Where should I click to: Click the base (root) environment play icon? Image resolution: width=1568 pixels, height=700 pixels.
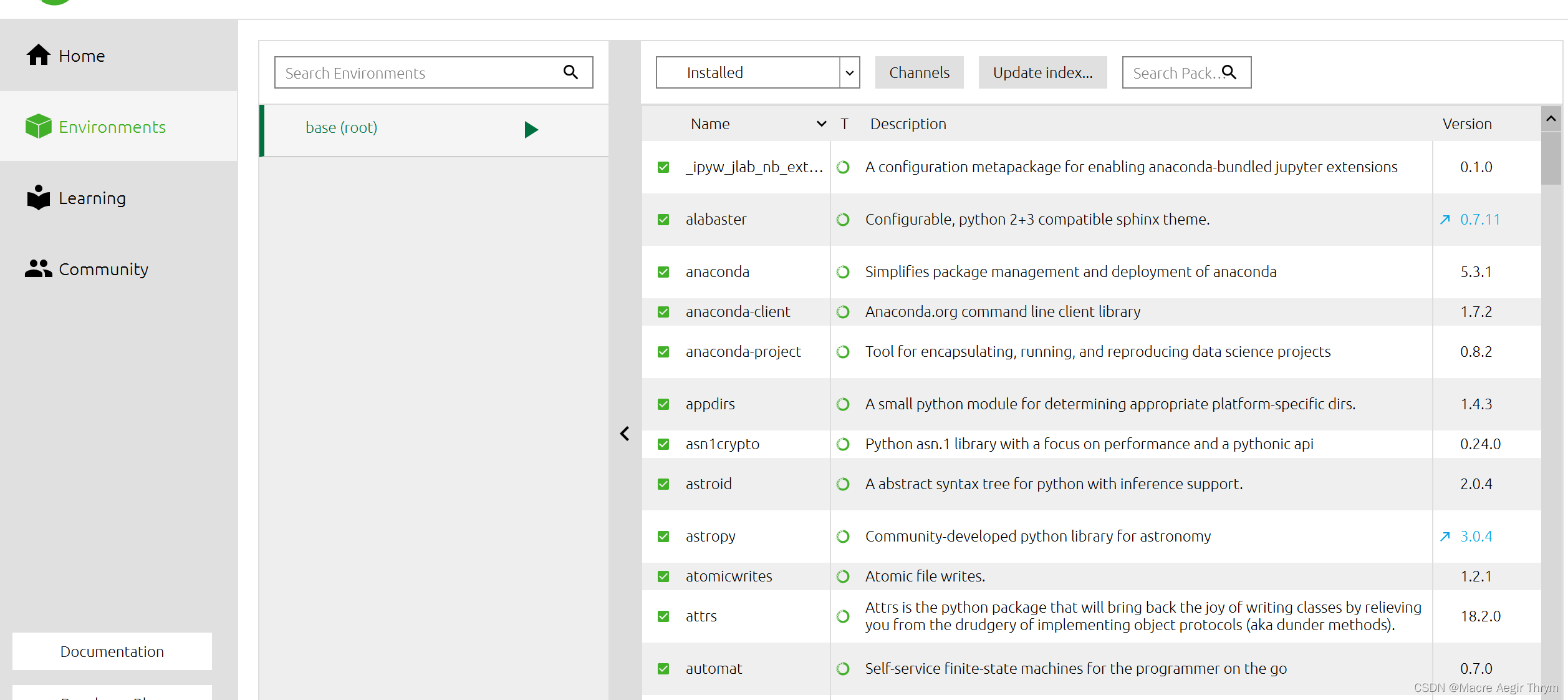tap(529, 129)
